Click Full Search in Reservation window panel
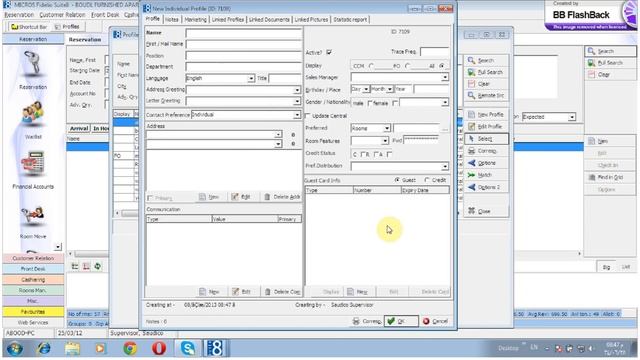Screen dimensions: 640x360 click(610, 63)
